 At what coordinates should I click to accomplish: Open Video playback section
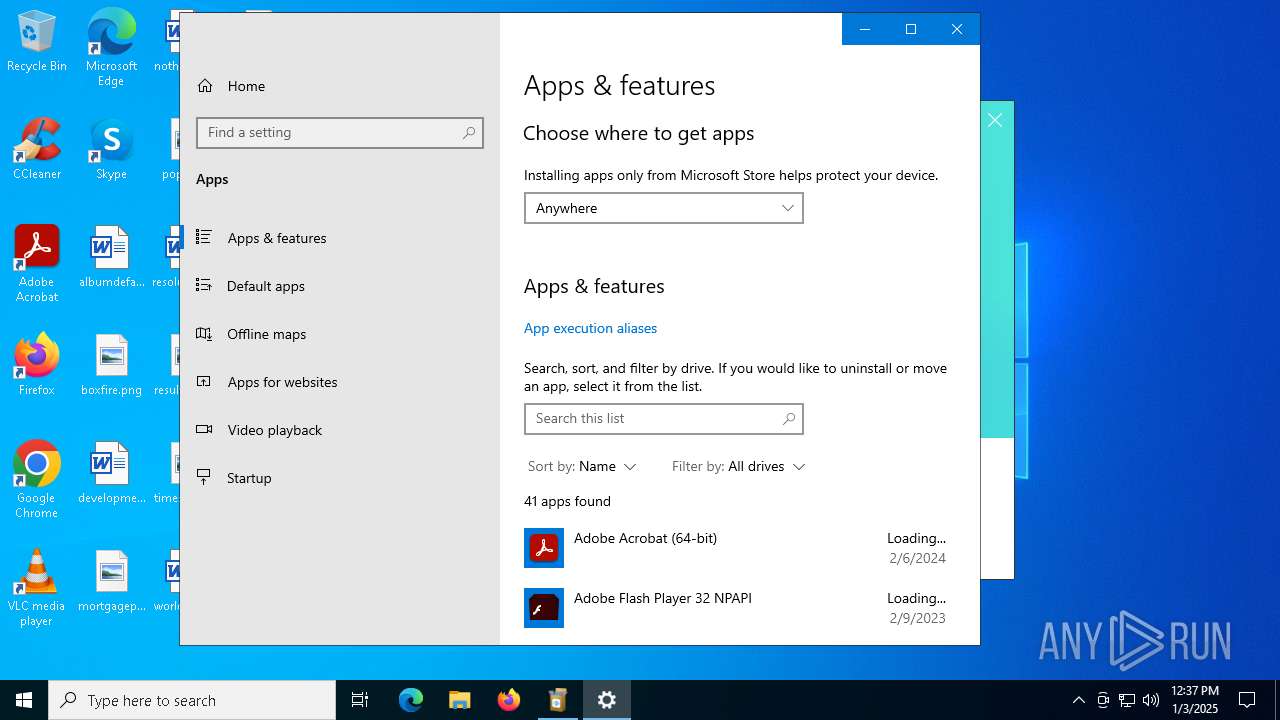339,430
